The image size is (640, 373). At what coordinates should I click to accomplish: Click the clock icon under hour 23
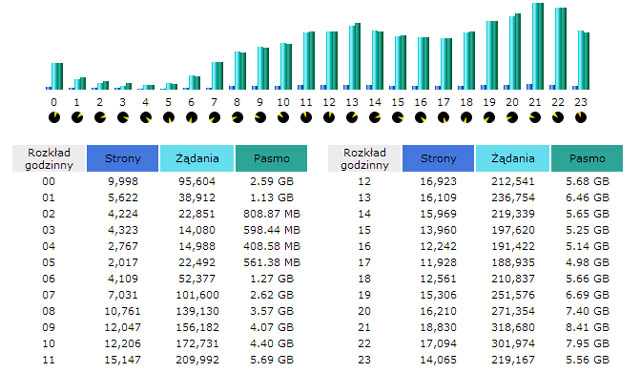pyautogui.click(x=581, y=118)
